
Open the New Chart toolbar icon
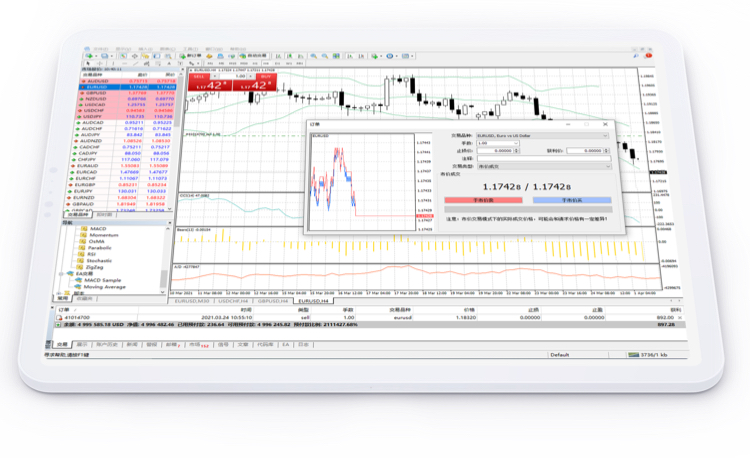click(88, 56)
